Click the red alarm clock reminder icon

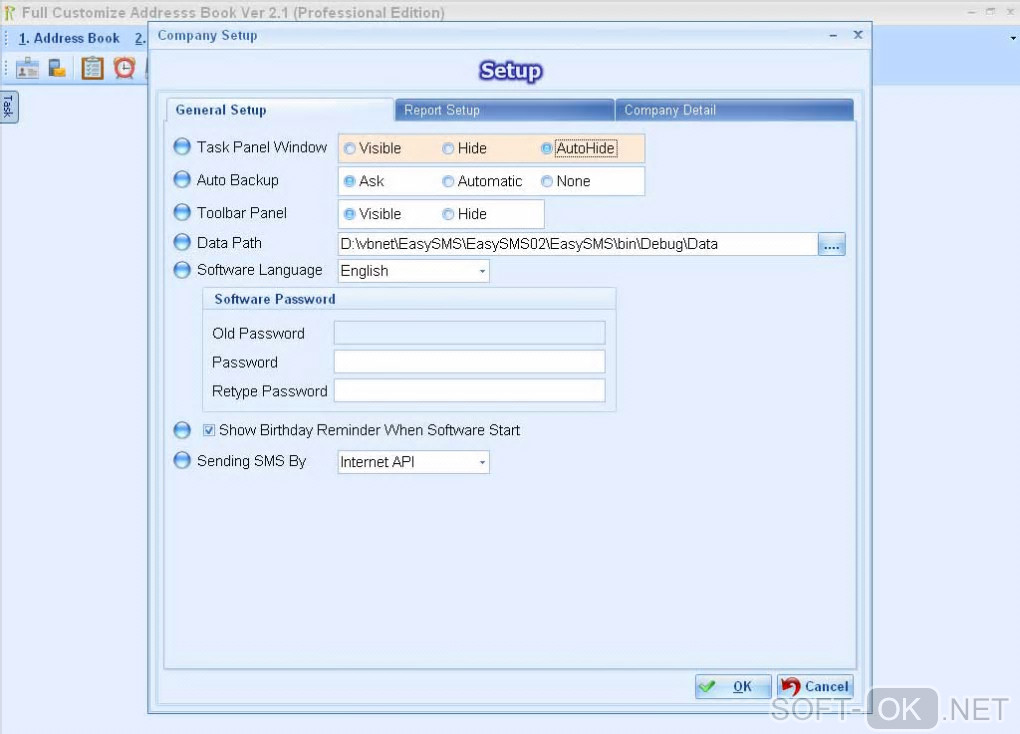(124, 68)
